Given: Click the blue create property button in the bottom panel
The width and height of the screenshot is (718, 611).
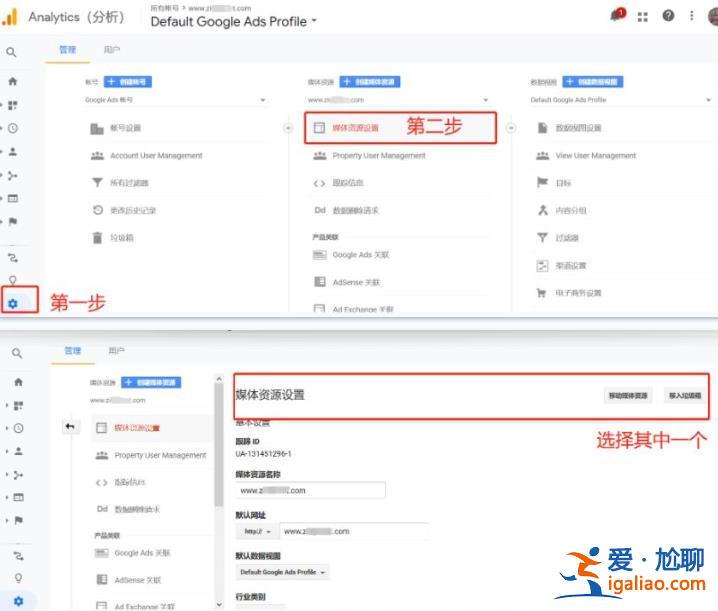Looking at the screenshot, I should click(151, 382).
